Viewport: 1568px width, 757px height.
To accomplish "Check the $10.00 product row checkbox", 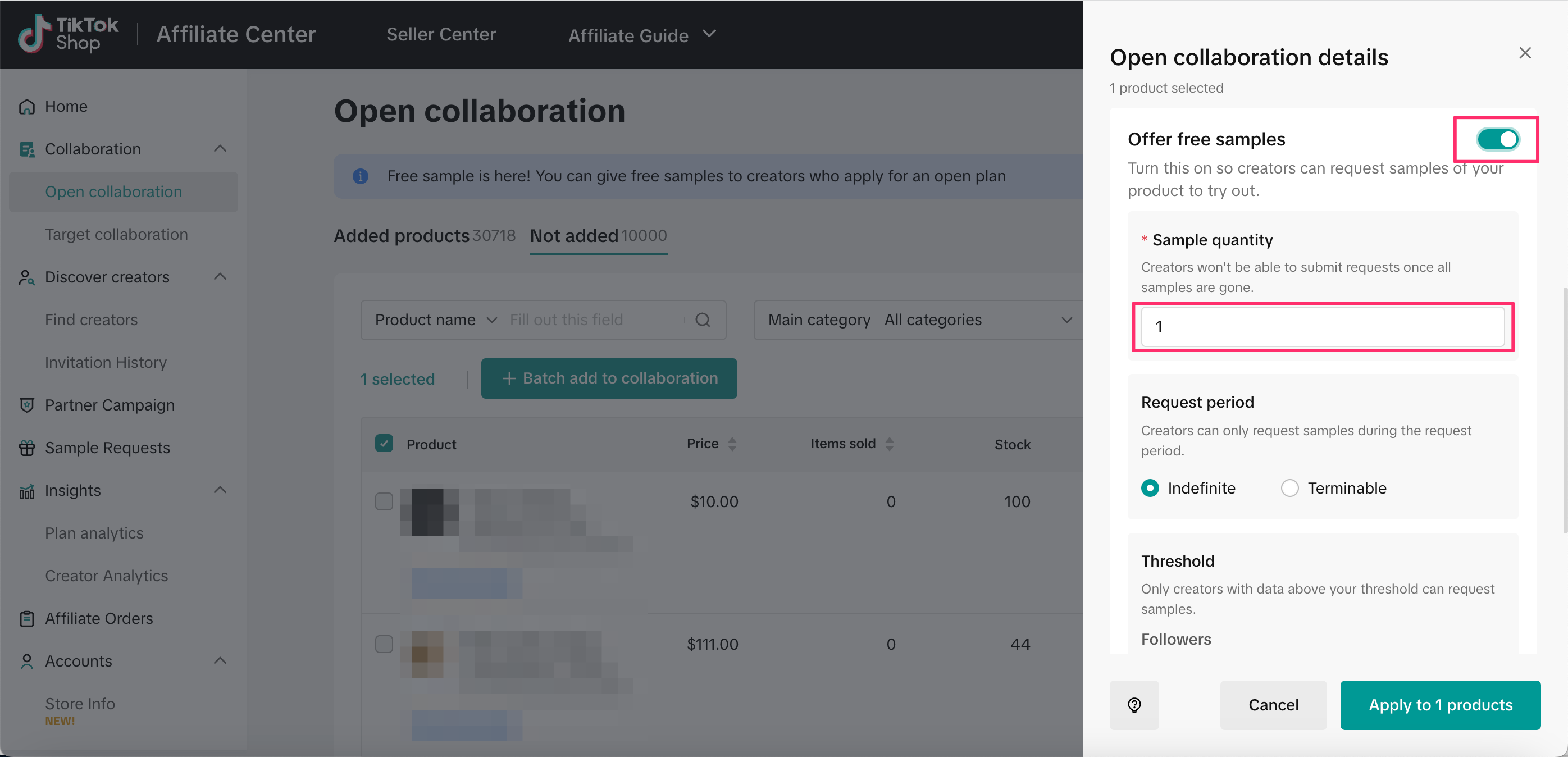I will (384, 501).
